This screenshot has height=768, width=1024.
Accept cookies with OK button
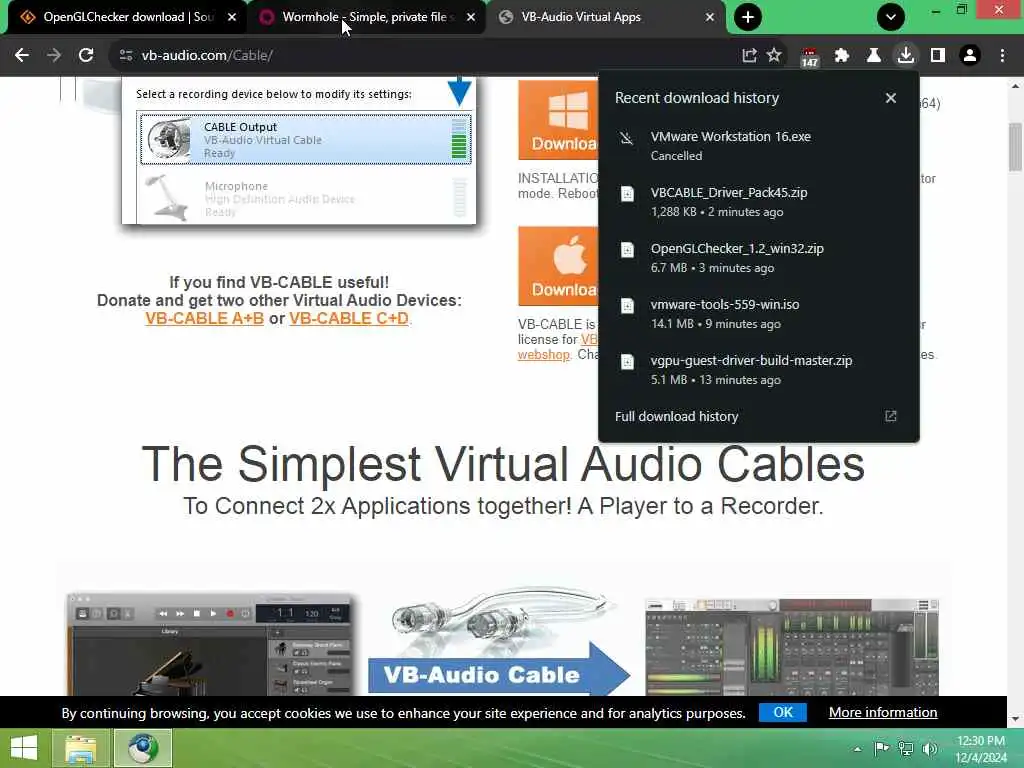pos(783,712)
